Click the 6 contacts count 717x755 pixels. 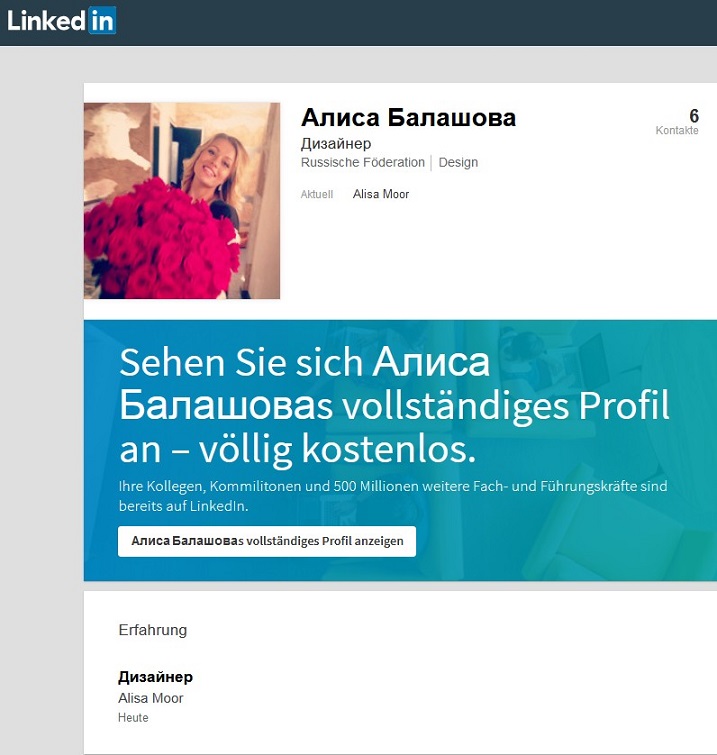pos(694,116)
